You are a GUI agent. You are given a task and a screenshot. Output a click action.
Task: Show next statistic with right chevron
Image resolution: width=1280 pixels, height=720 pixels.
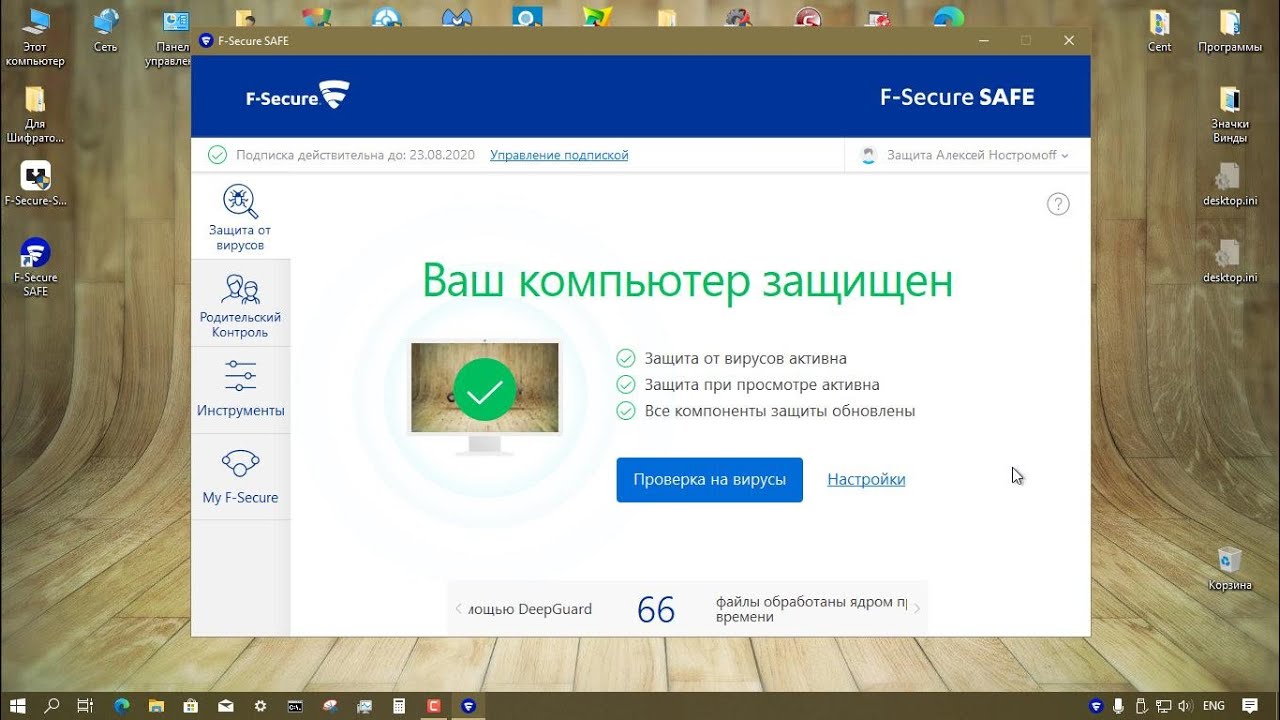tap(917, 608)
